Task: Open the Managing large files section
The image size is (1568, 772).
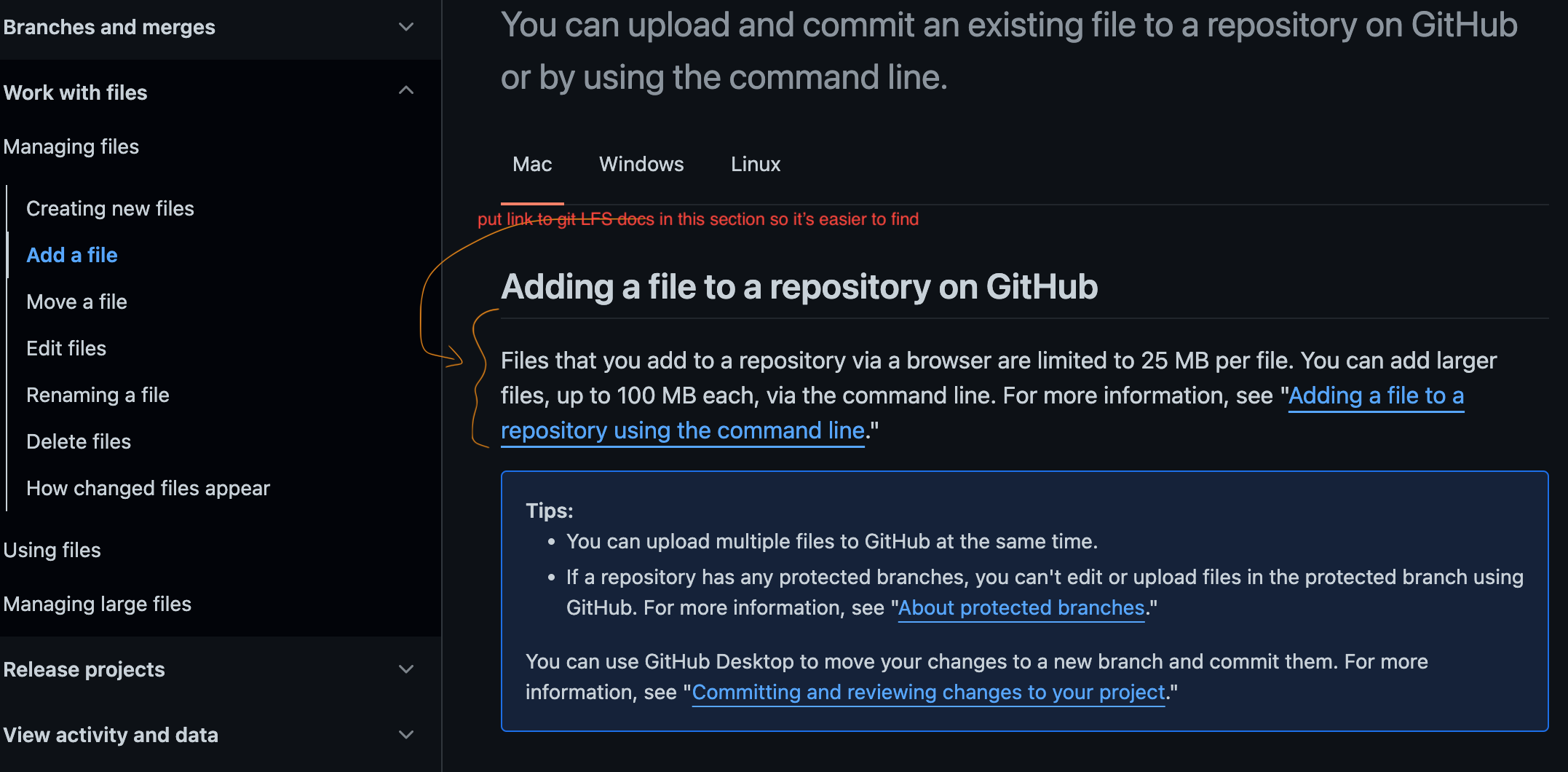Action: [98, 604]
